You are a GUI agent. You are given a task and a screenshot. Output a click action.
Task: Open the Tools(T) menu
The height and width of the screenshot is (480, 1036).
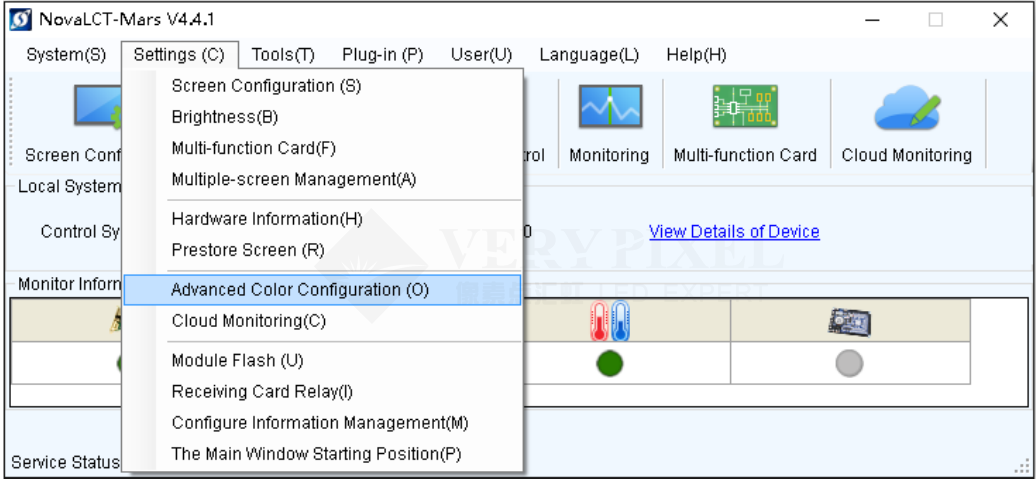coord(283,56)
